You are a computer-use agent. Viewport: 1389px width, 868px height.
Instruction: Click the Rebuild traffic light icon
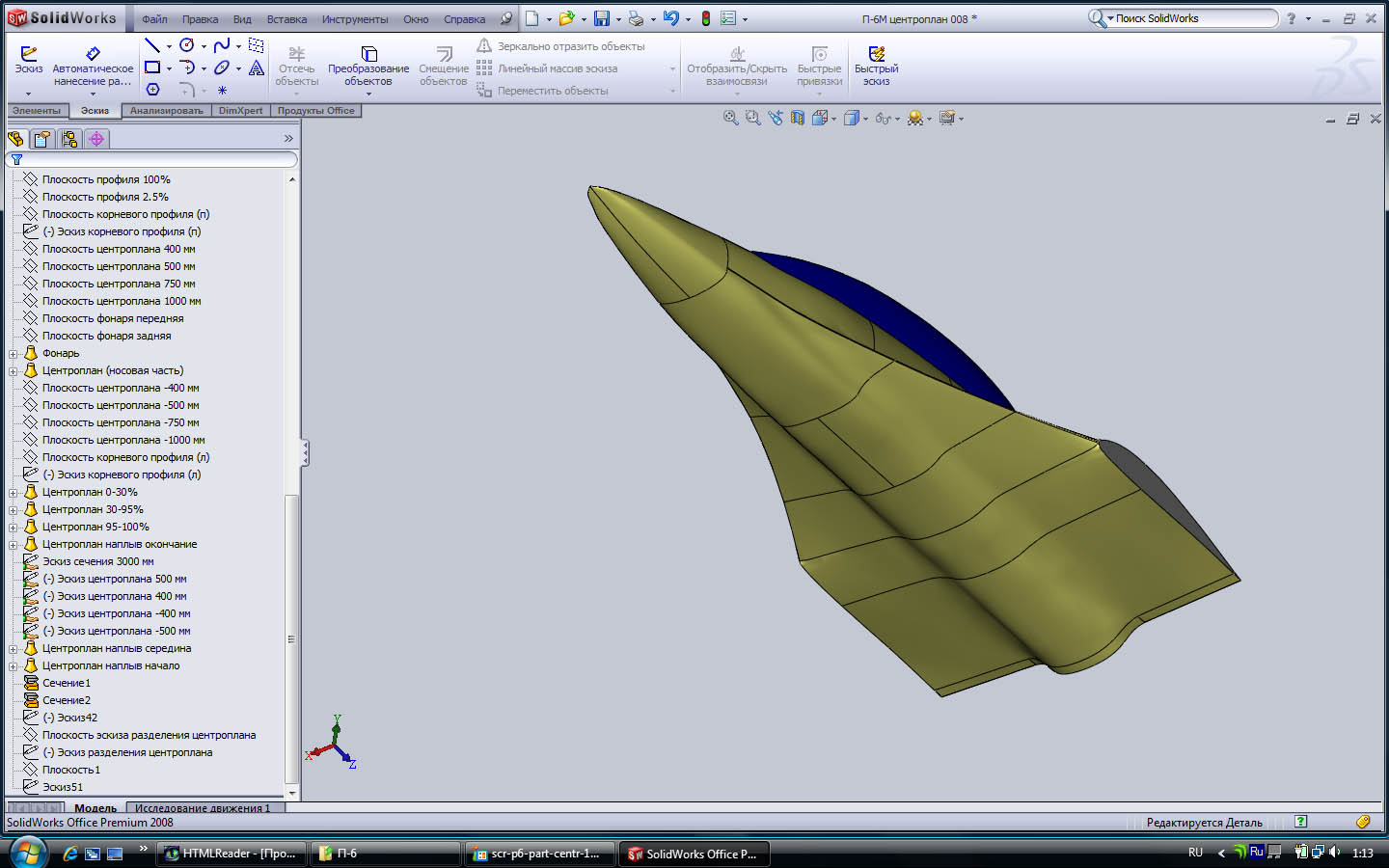(x=705, y=18)
